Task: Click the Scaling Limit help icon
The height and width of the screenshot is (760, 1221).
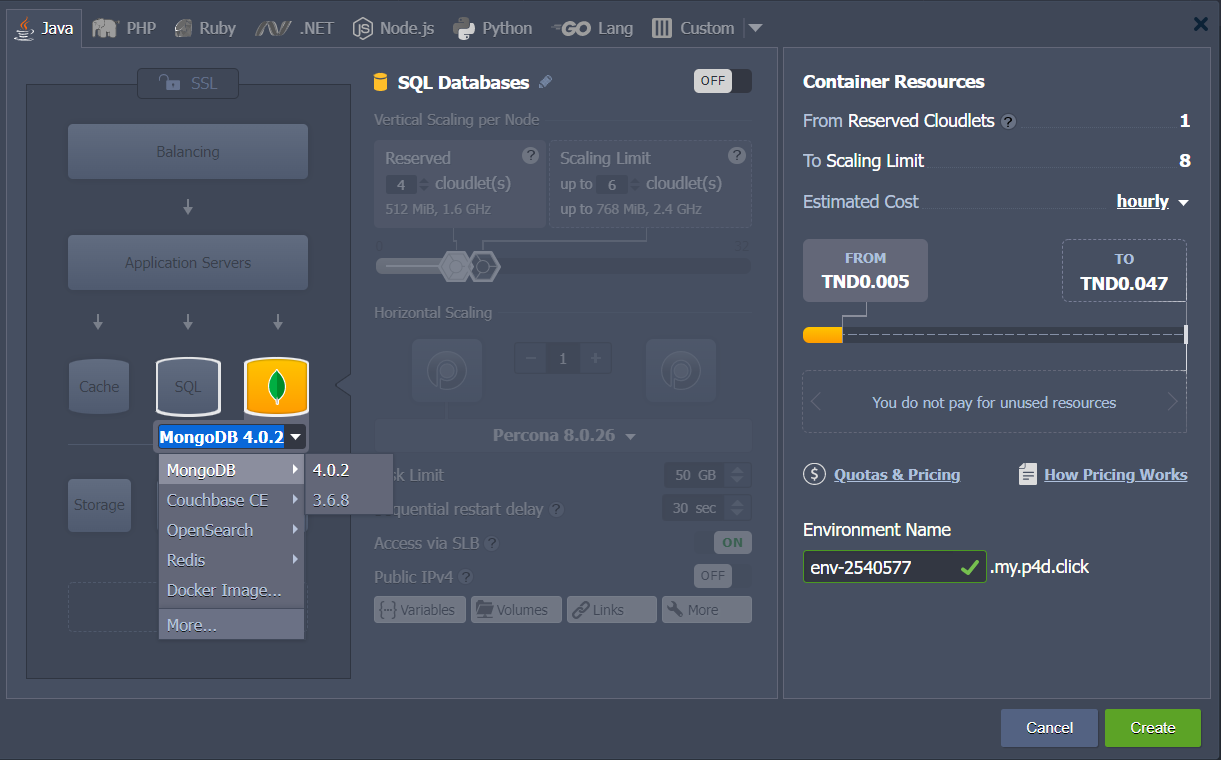Action: (x=737, y=155)
